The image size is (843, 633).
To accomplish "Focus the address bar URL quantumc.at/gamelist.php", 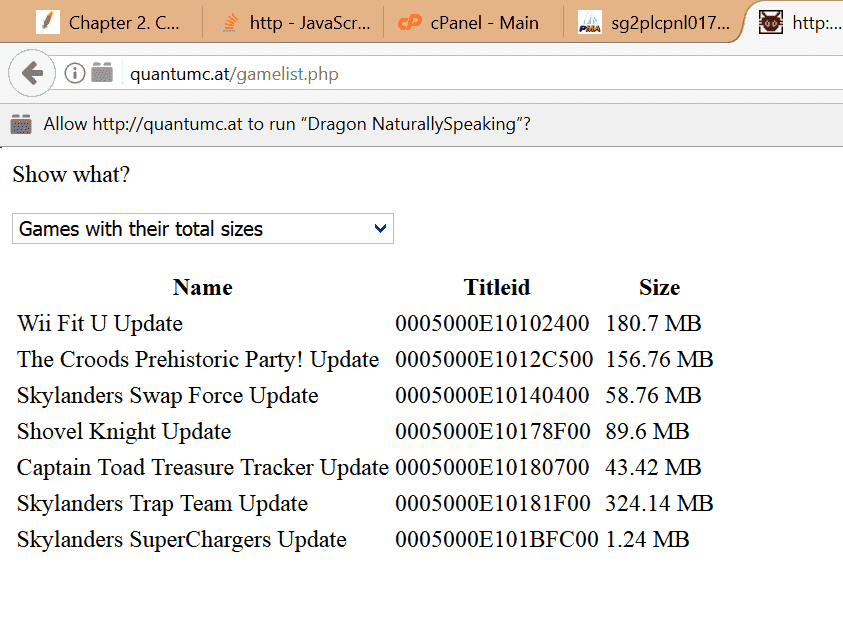I will [x=234, y=74].
